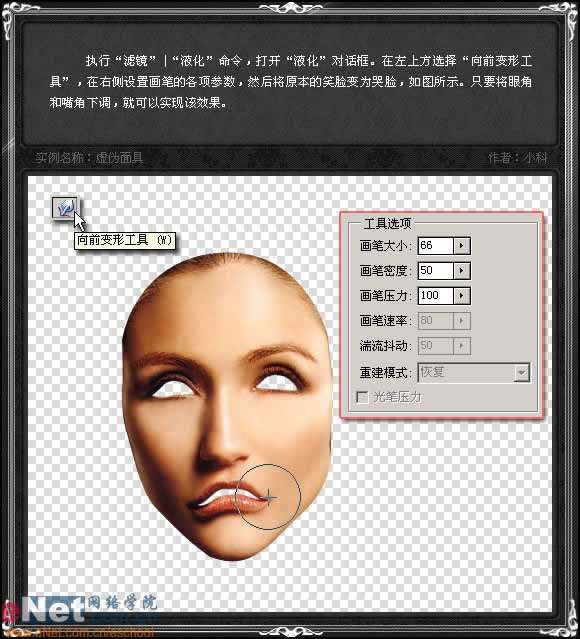Click the 画笔大小 field showing 66
Viewport: 580px width, 639px height.
(436, 246)
